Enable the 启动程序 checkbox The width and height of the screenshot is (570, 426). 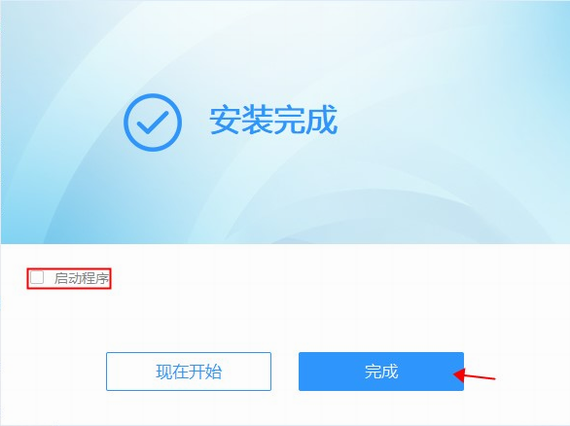point(37,278)
